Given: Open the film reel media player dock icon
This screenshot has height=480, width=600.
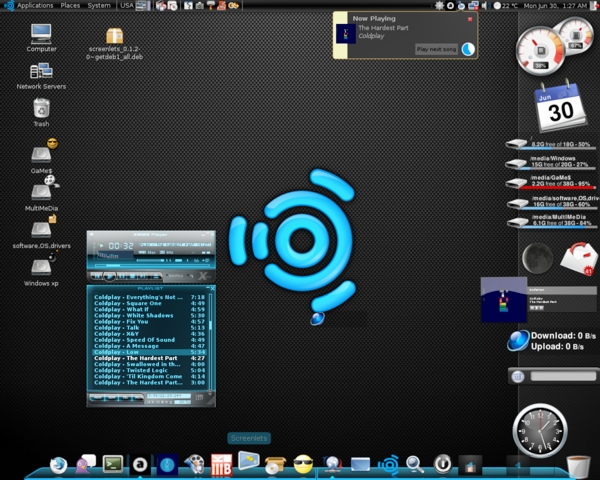Looking at the screenshot, I should [194, 464].
